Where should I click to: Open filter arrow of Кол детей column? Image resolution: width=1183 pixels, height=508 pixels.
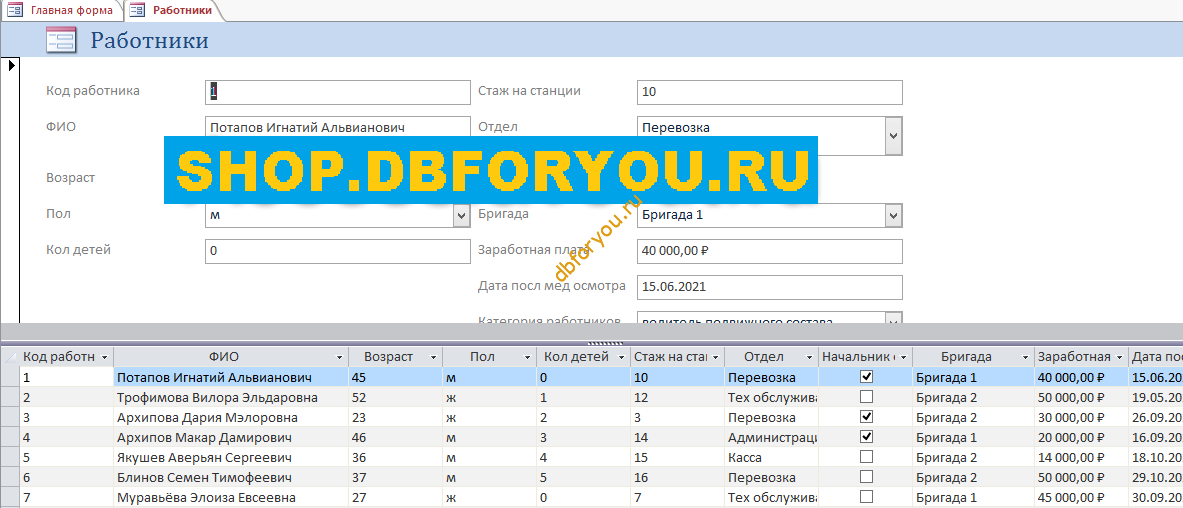[622, 358]
